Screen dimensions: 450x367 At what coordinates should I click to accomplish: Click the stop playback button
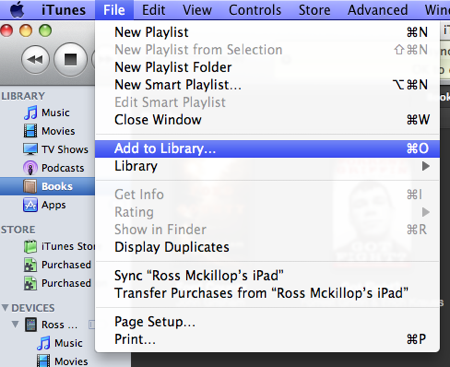click(71, 60)
